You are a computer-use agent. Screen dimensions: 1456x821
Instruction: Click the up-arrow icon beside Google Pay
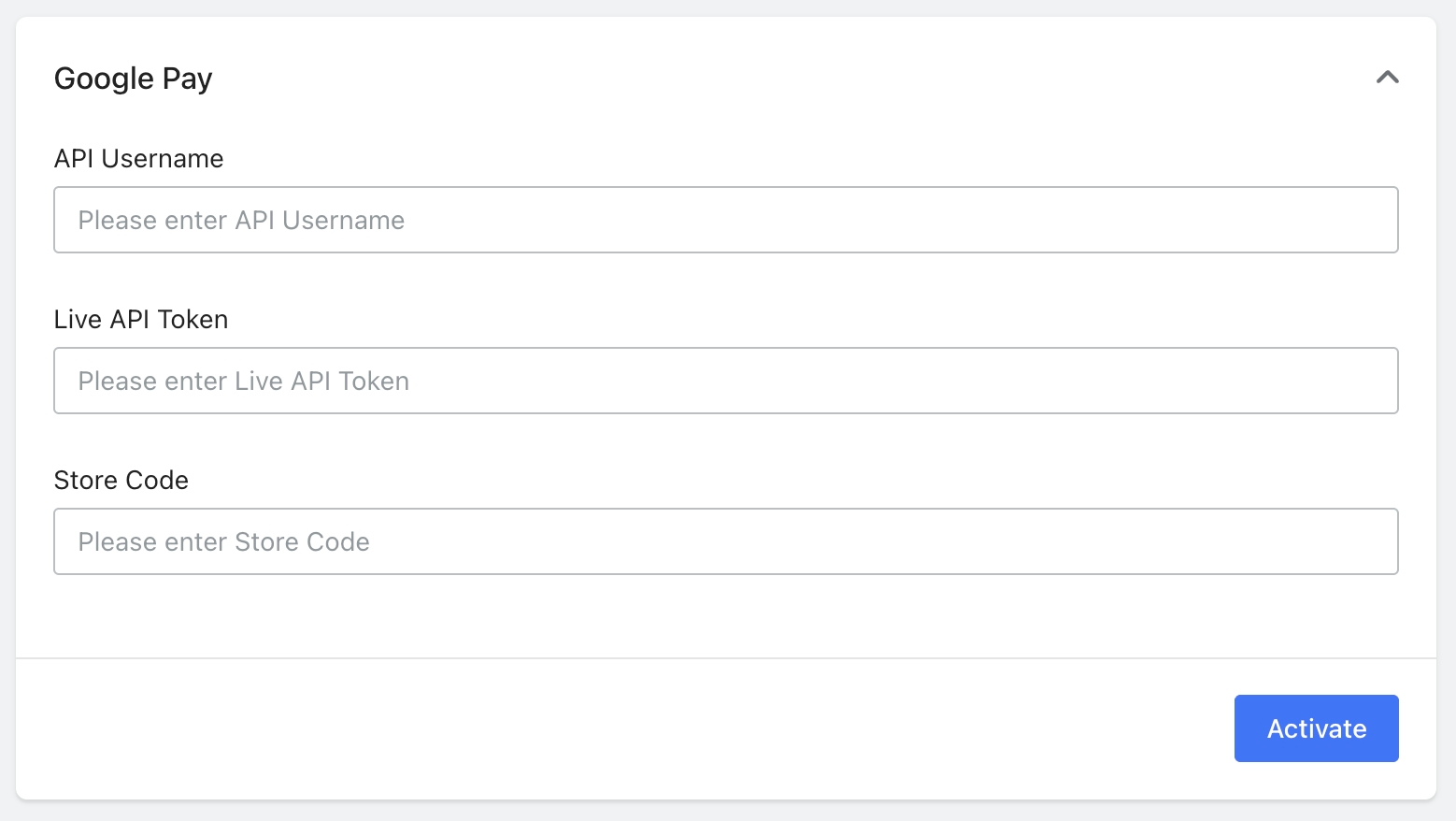point(1387,78)
